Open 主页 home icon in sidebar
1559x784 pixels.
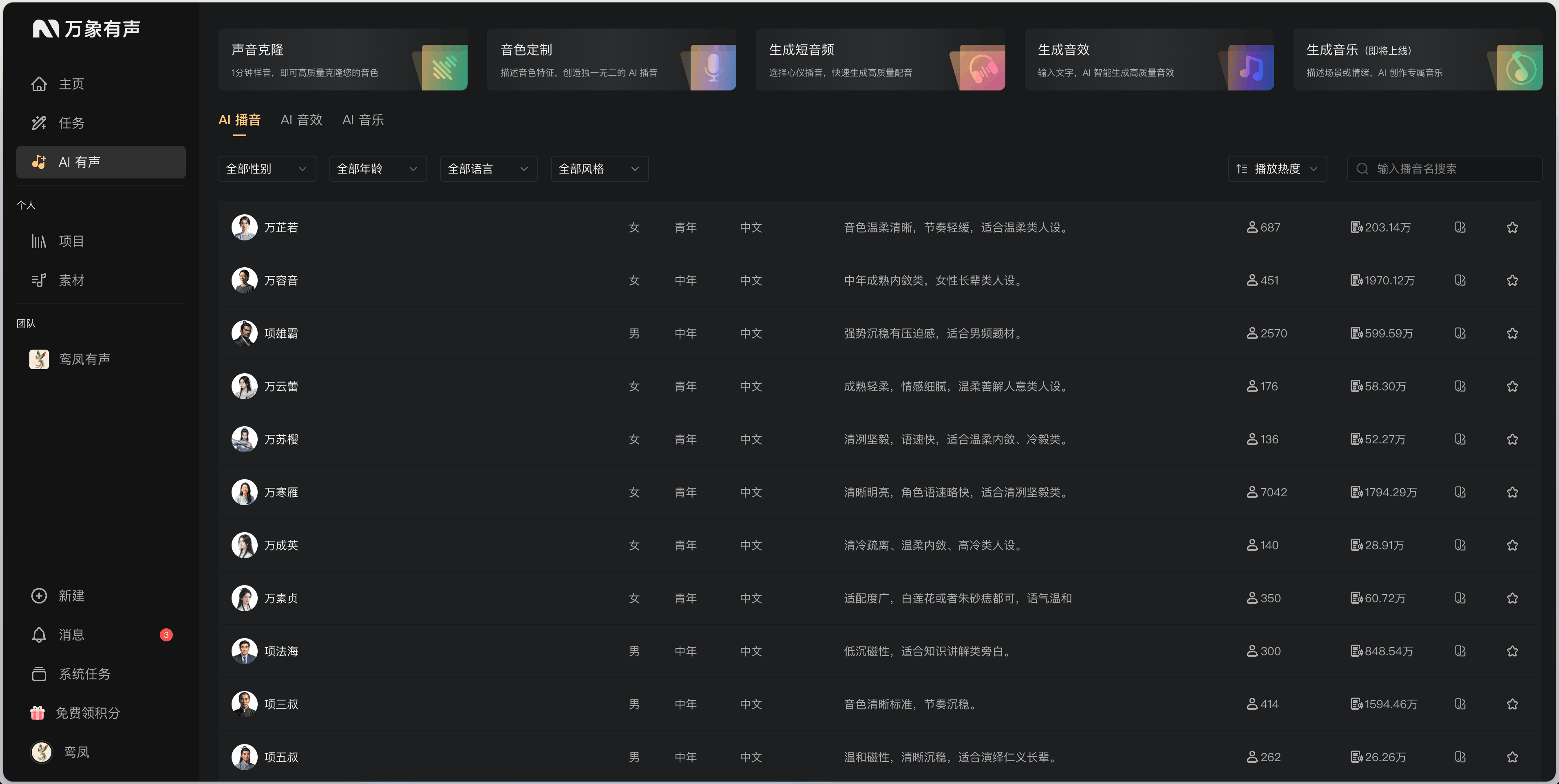[x=39, y=84]
